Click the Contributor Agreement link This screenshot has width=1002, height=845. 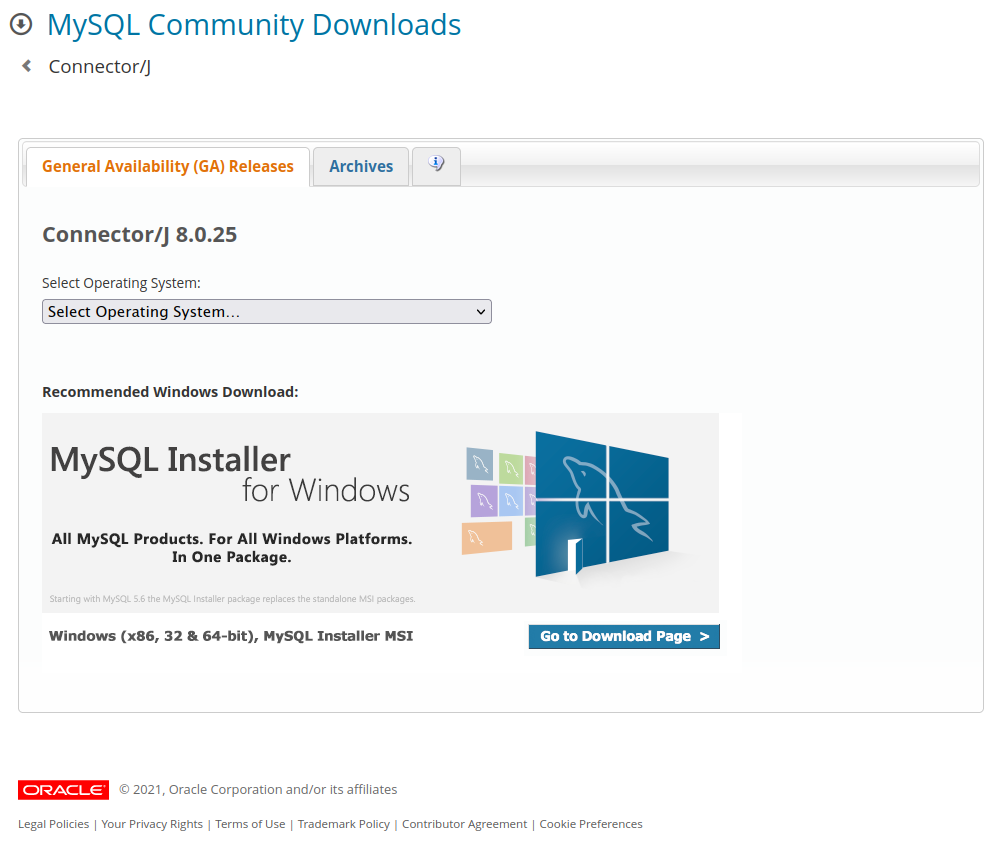pos(464,824)
